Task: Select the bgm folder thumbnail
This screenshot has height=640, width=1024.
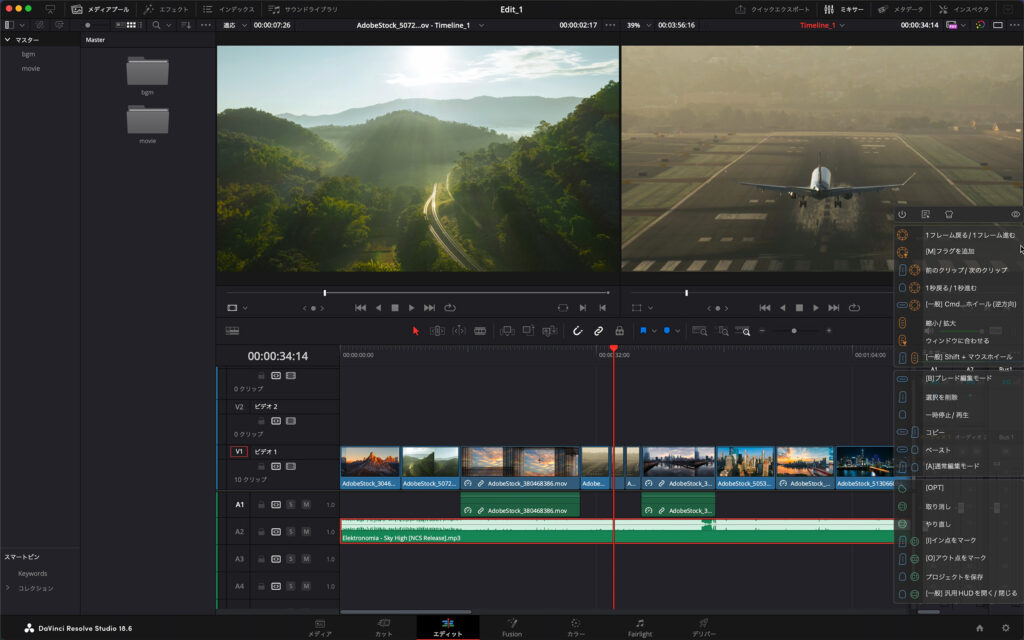Action: pos(148,71)
